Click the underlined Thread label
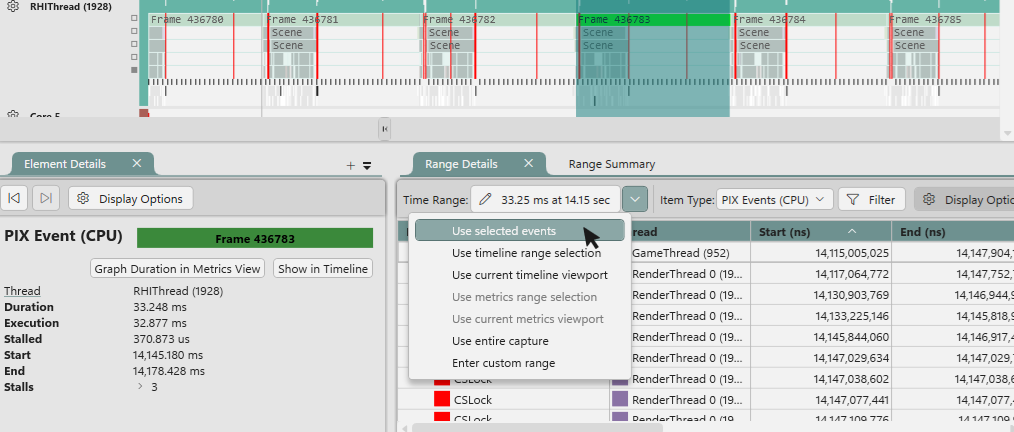 (22, 291)
